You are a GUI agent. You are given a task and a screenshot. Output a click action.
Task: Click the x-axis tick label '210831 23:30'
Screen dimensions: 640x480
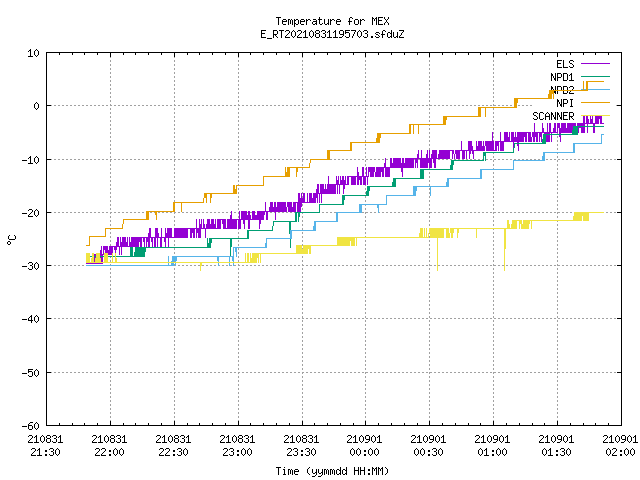click(301, 446)
